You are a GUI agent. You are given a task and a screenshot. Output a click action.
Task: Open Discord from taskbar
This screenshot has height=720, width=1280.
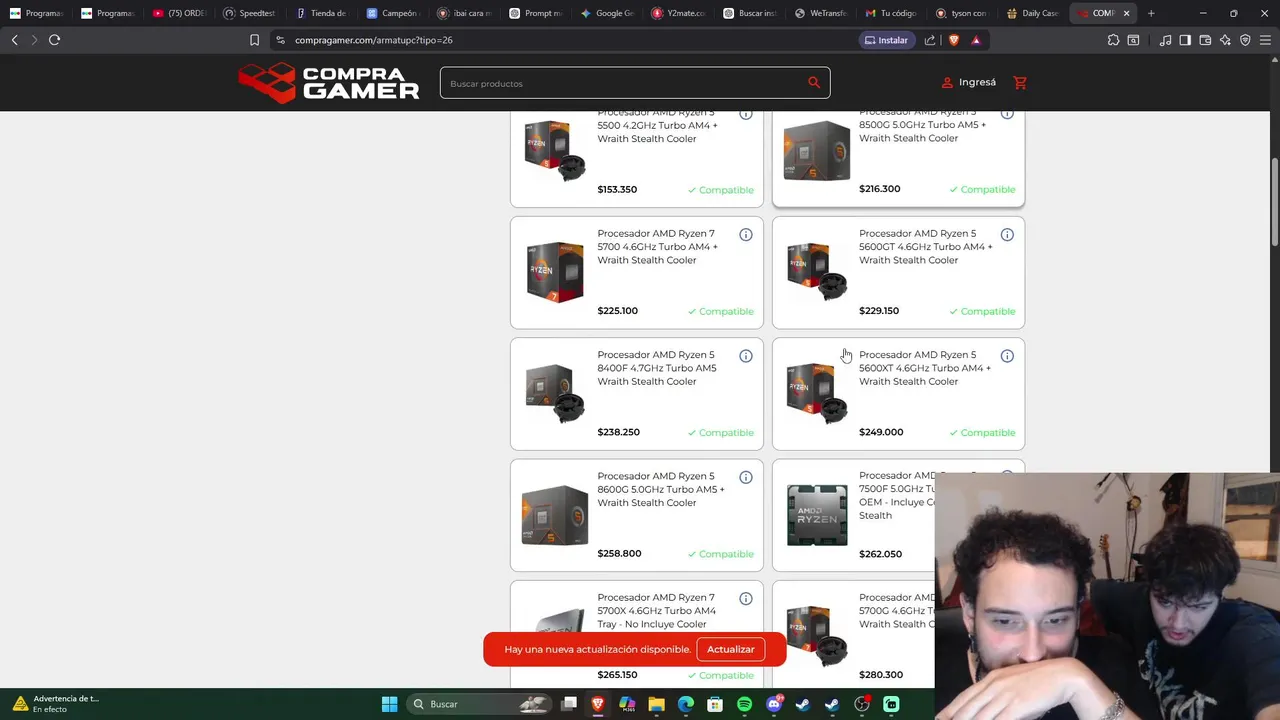click(773, 704)
